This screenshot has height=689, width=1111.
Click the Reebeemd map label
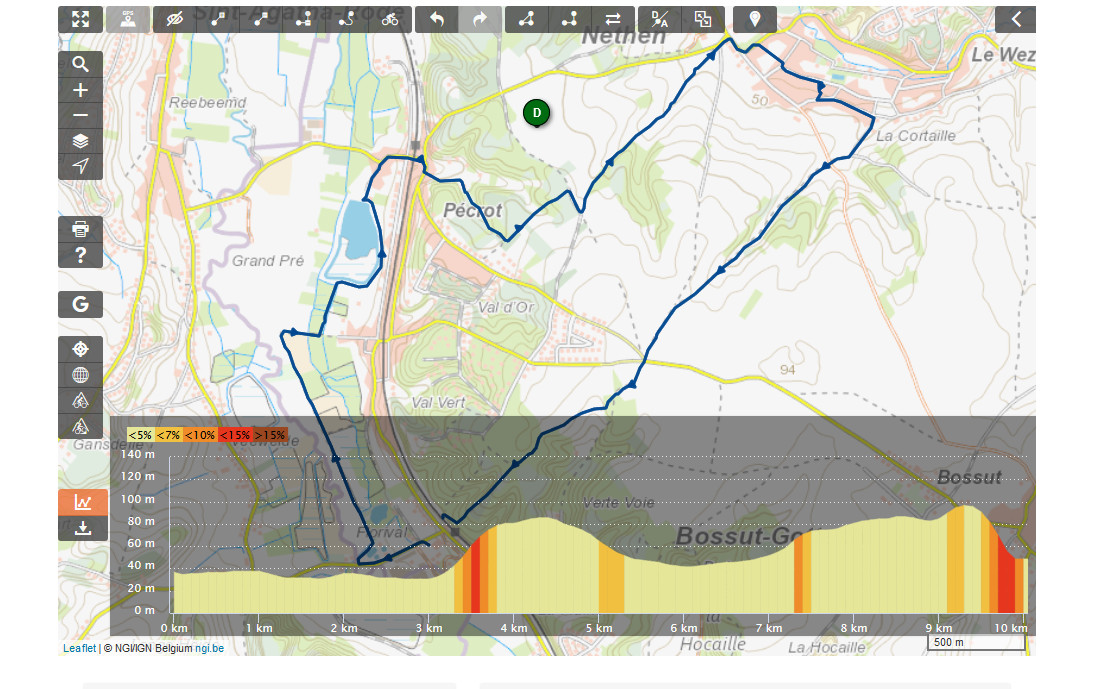[x=208, y=103]
